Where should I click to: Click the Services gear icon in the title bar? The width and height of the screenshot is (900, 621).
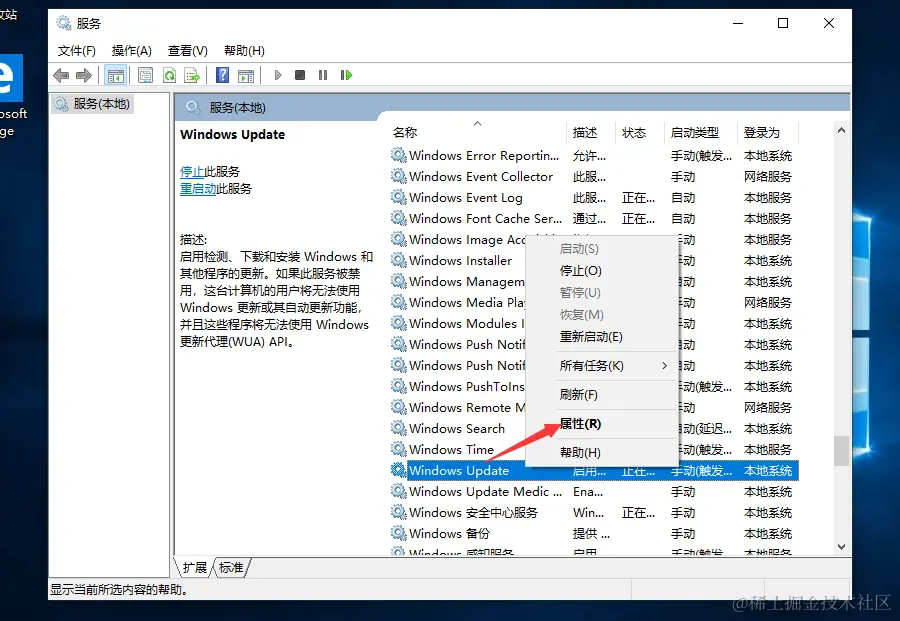(x=63, y=23)
